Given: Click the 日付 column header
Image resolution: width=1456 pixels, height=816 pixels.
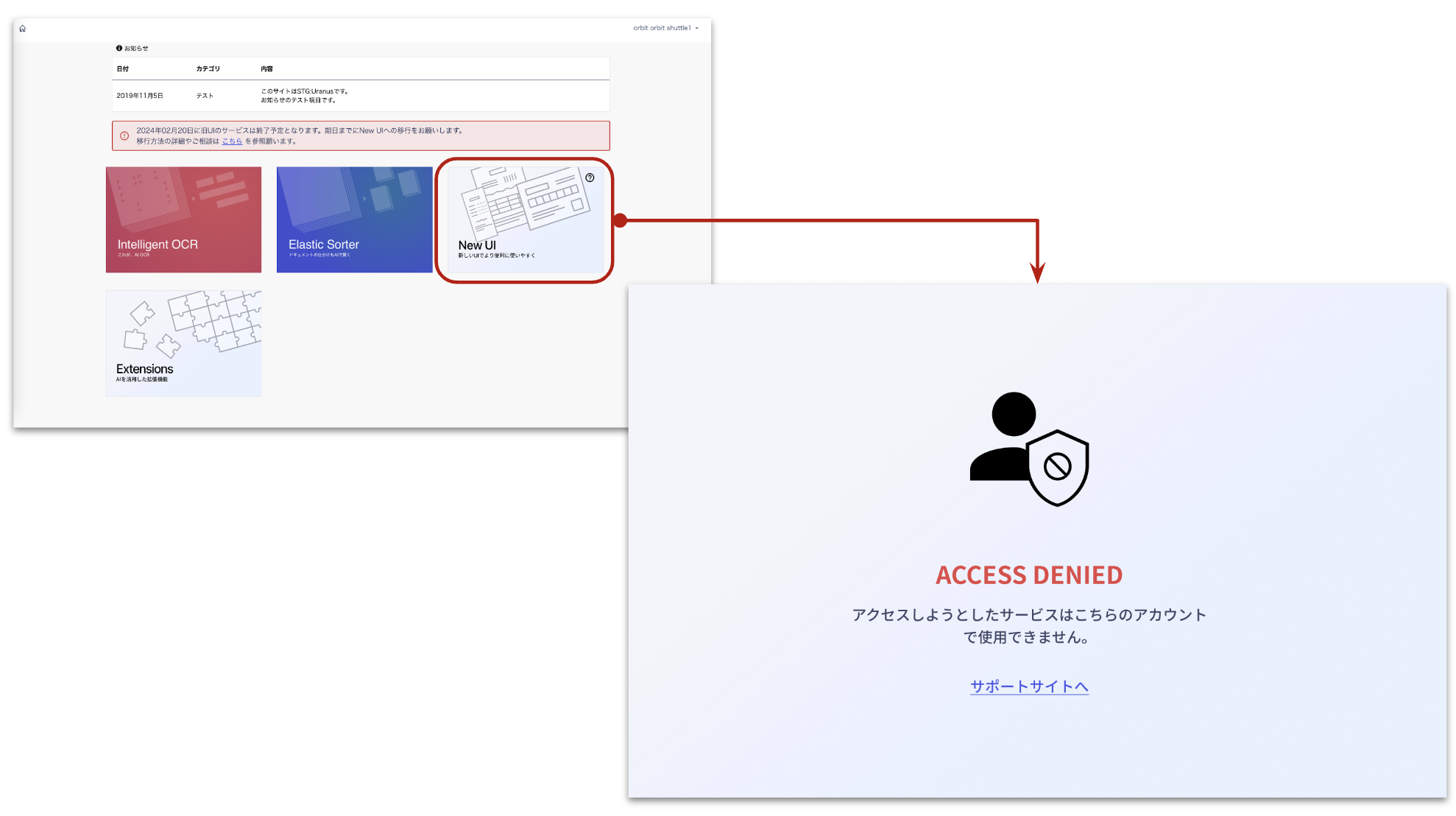Looking at the screenshot, I should tap(123, 69).
